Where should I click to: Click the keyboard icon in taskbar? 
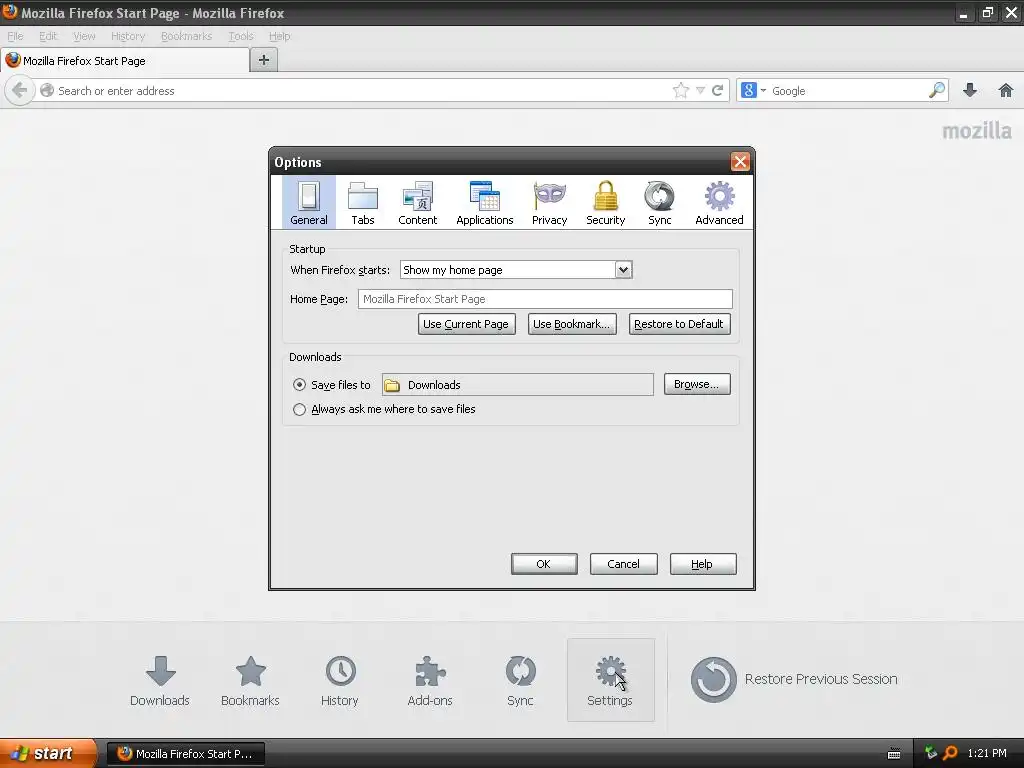(x=894, y=754)
